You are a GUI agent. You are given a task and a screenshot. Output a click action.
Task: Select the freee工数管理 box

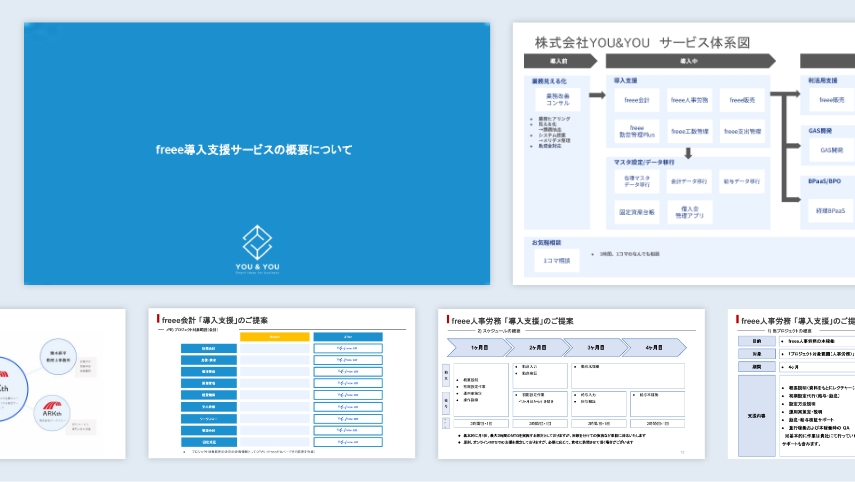(689, 131)
